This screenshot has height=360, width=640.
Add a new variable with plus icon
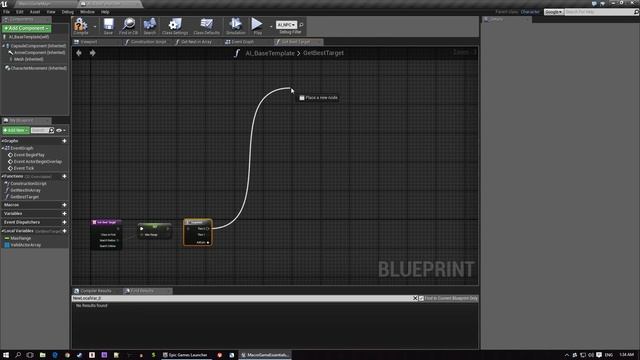tap(64, 213)
